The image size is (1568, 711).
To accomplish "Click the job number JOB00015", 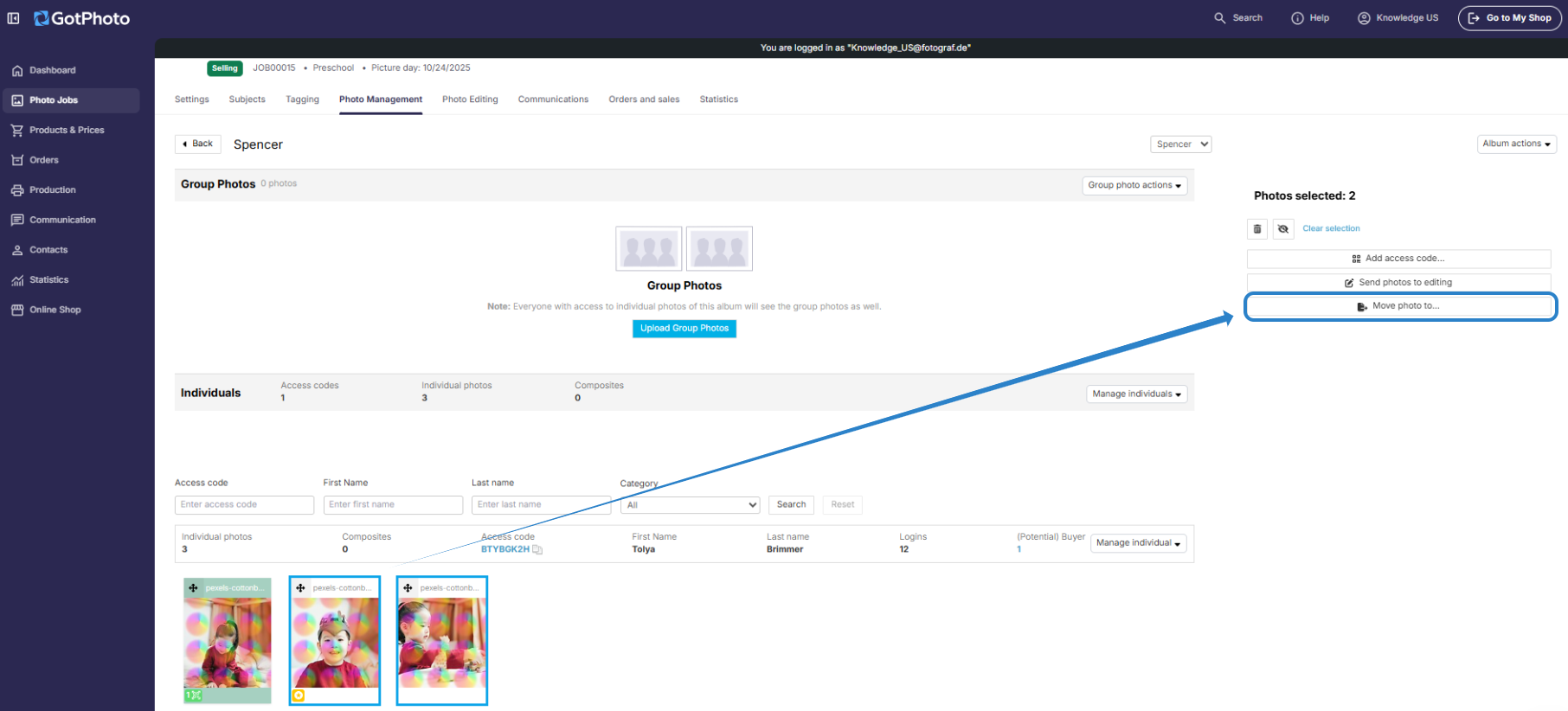I will 274,68.
